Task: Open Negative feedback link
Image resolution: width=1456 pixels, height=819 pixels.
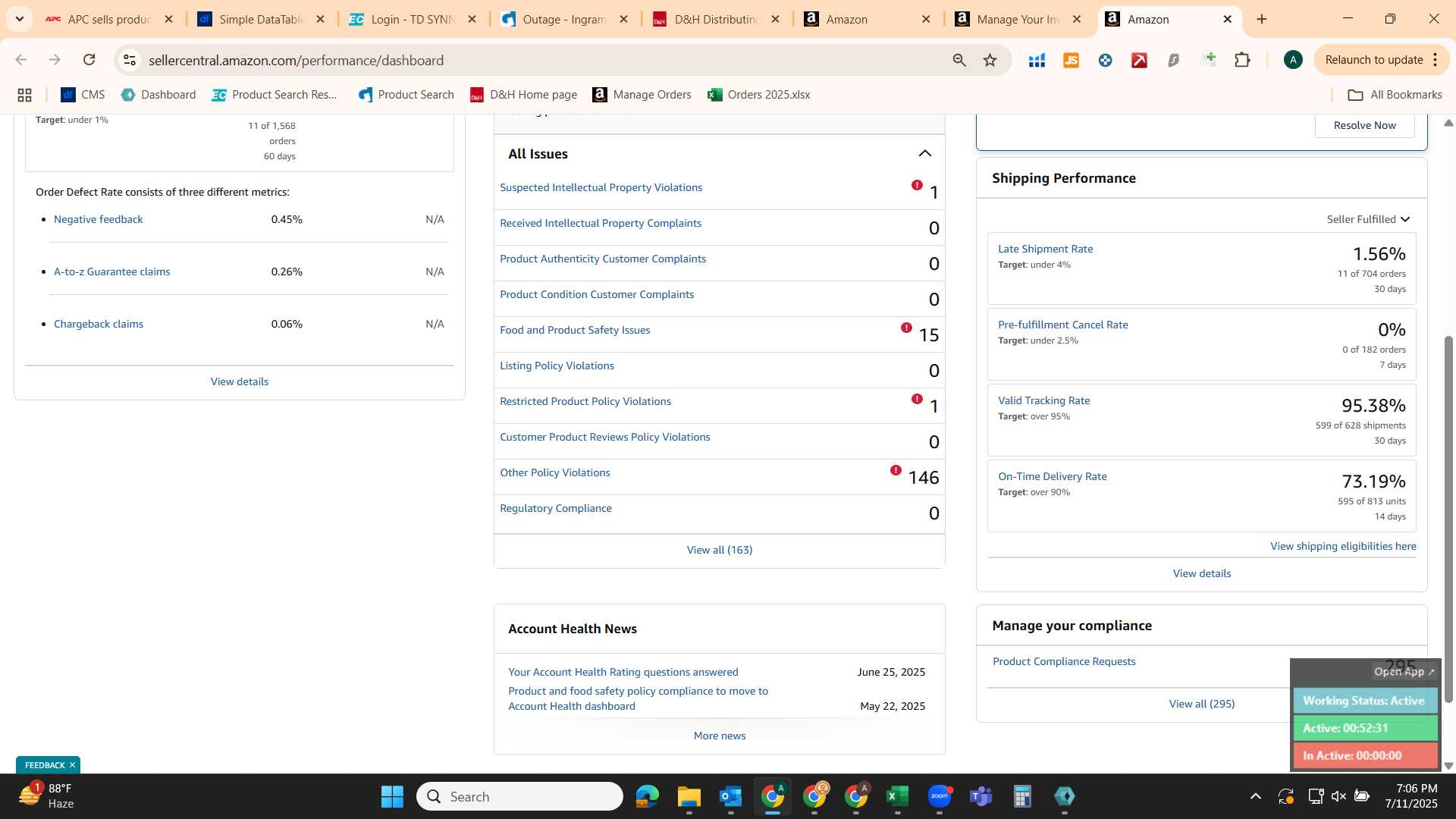Action: click(x=99, y=219)
